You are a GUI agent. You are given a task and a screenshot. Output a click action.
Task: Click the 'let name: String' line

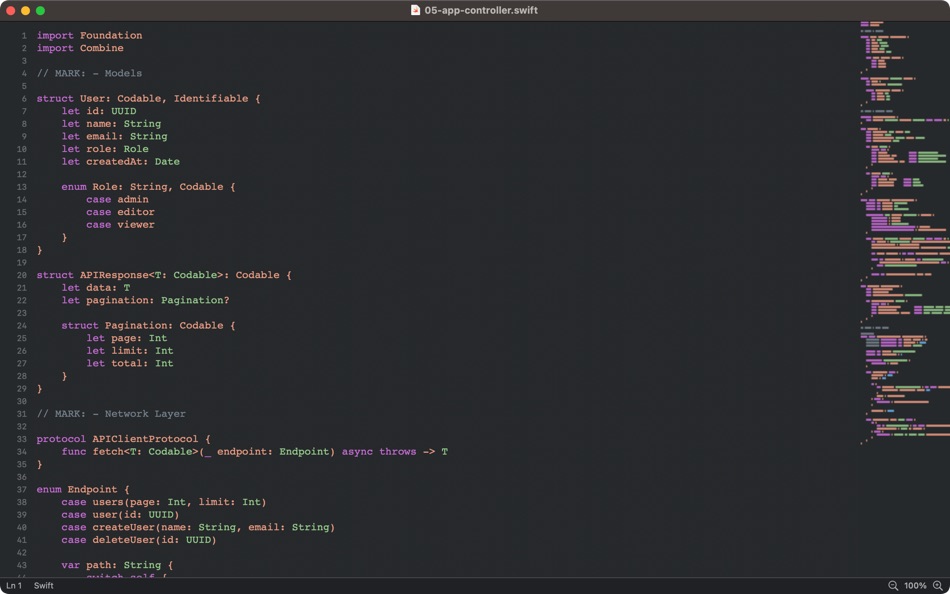click(x=111, y=124)
